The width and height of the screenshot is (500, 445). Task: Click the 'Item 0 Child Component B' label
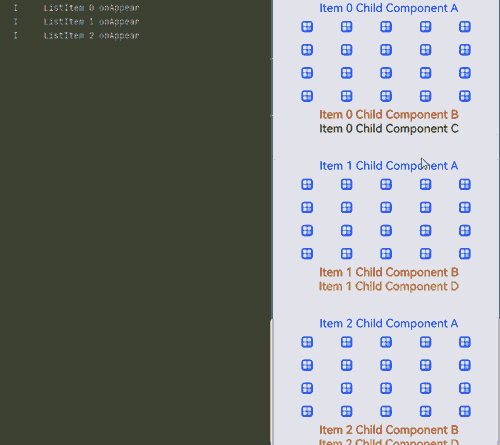[x=389, y=115]
